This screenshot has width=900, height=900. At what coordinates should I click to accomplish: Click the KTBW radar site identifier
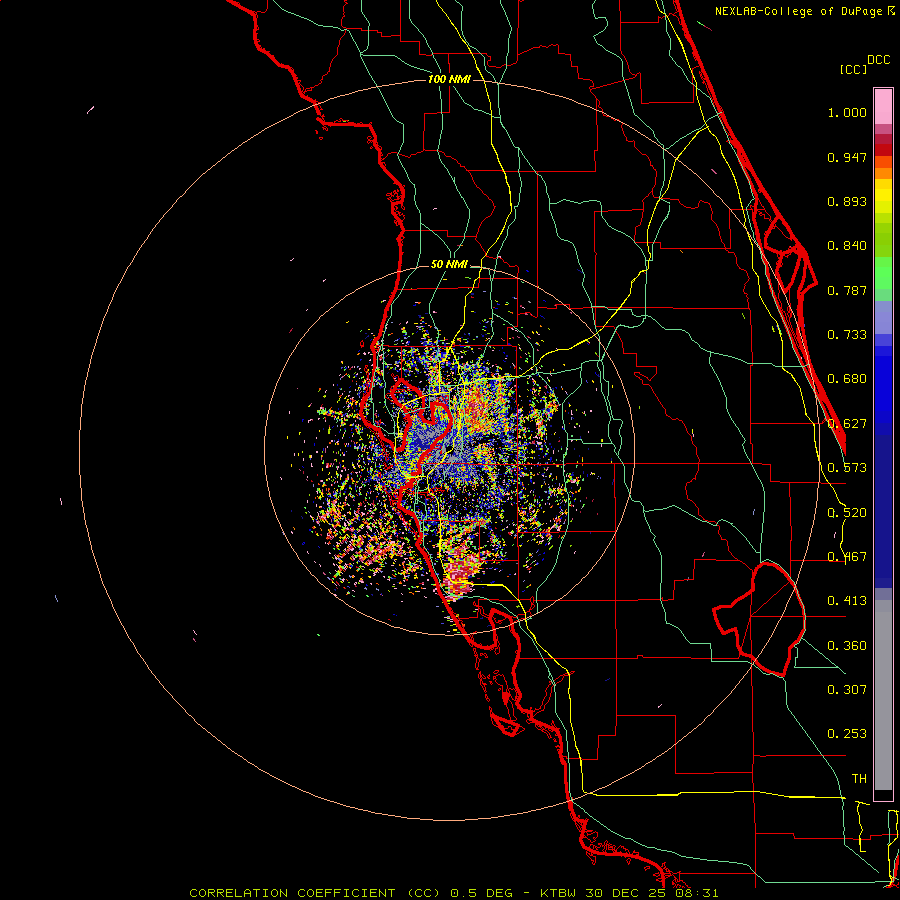click(560, 893)
